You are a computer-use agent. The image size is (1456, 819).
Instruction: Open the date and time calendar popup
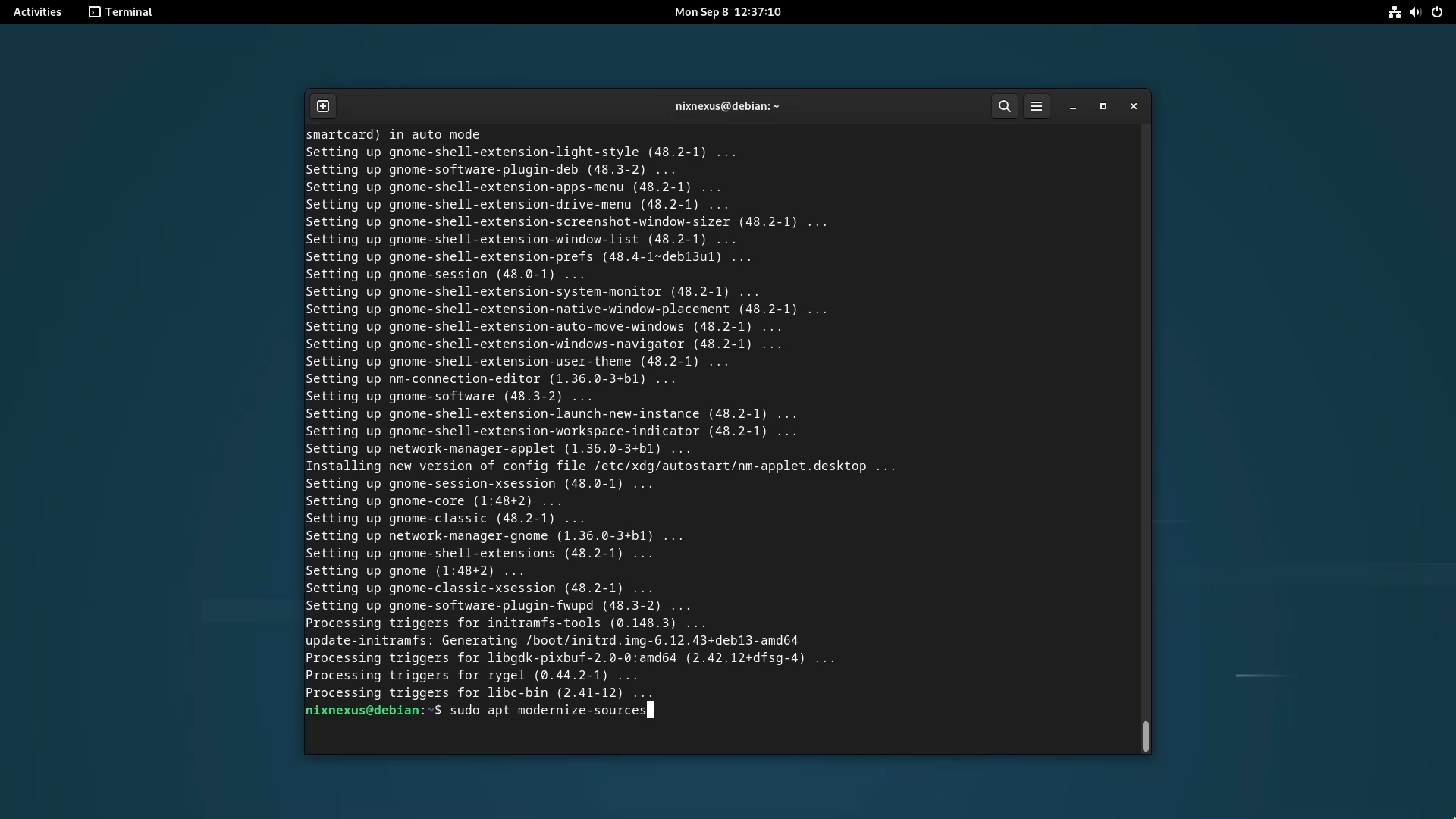click(x=727, y=12)
